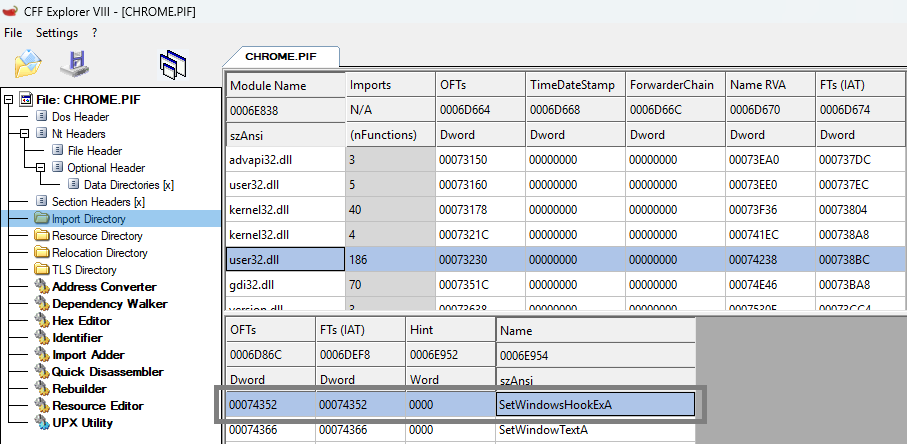The width and height of the screenshot is (907, 444).
Task: Open the Rebuilder tree entry
Action: 79,388
